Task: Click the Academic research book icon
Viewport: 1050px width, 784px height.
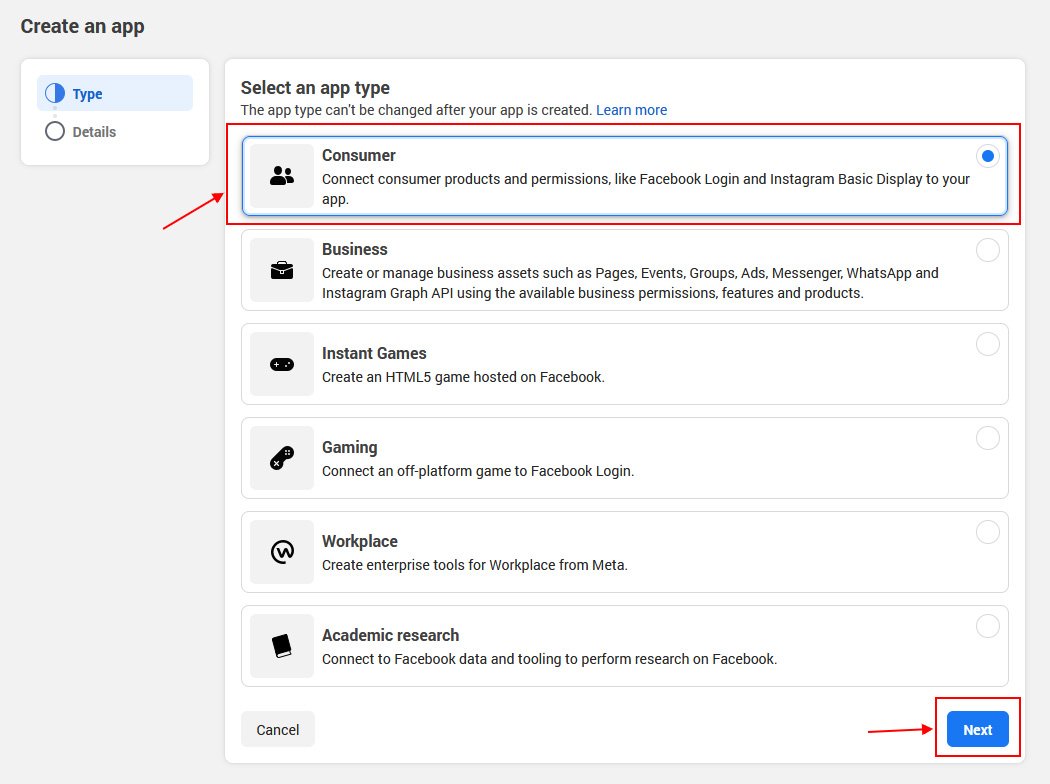Action: [x=282, y=646]
